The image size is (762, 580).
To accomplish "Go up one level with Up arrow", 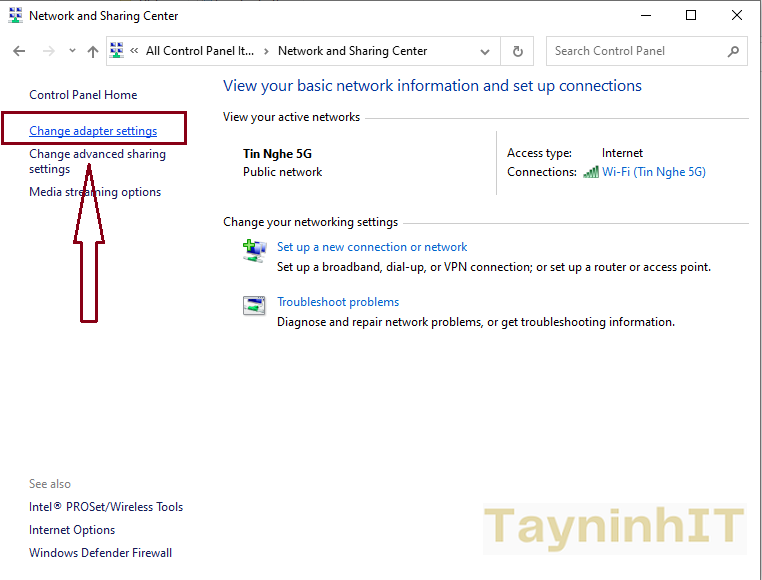I will tap(93, 51).
